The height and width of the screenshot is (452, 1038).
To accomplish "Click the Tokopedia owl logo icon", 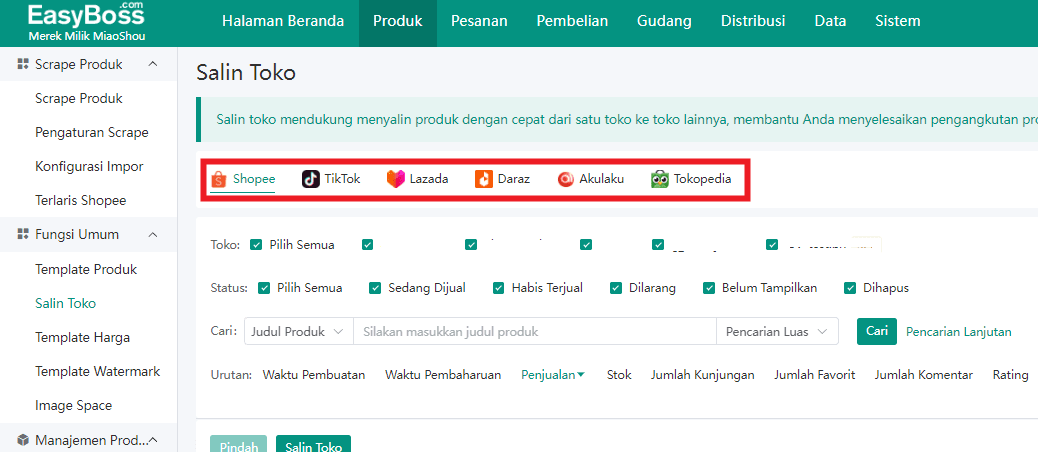I will (660, 179).
